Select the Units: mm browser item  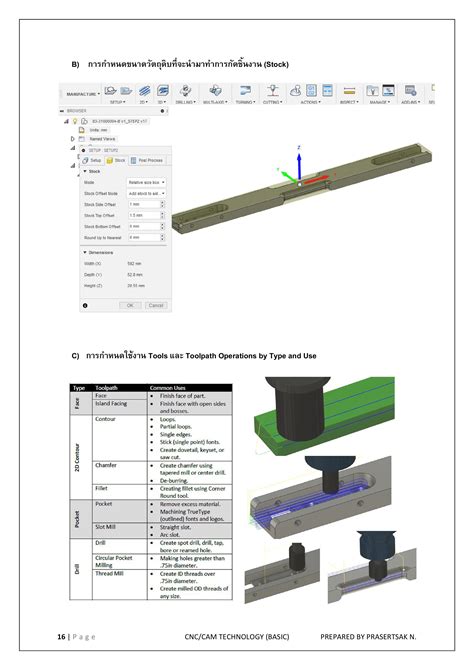(99, 130)
